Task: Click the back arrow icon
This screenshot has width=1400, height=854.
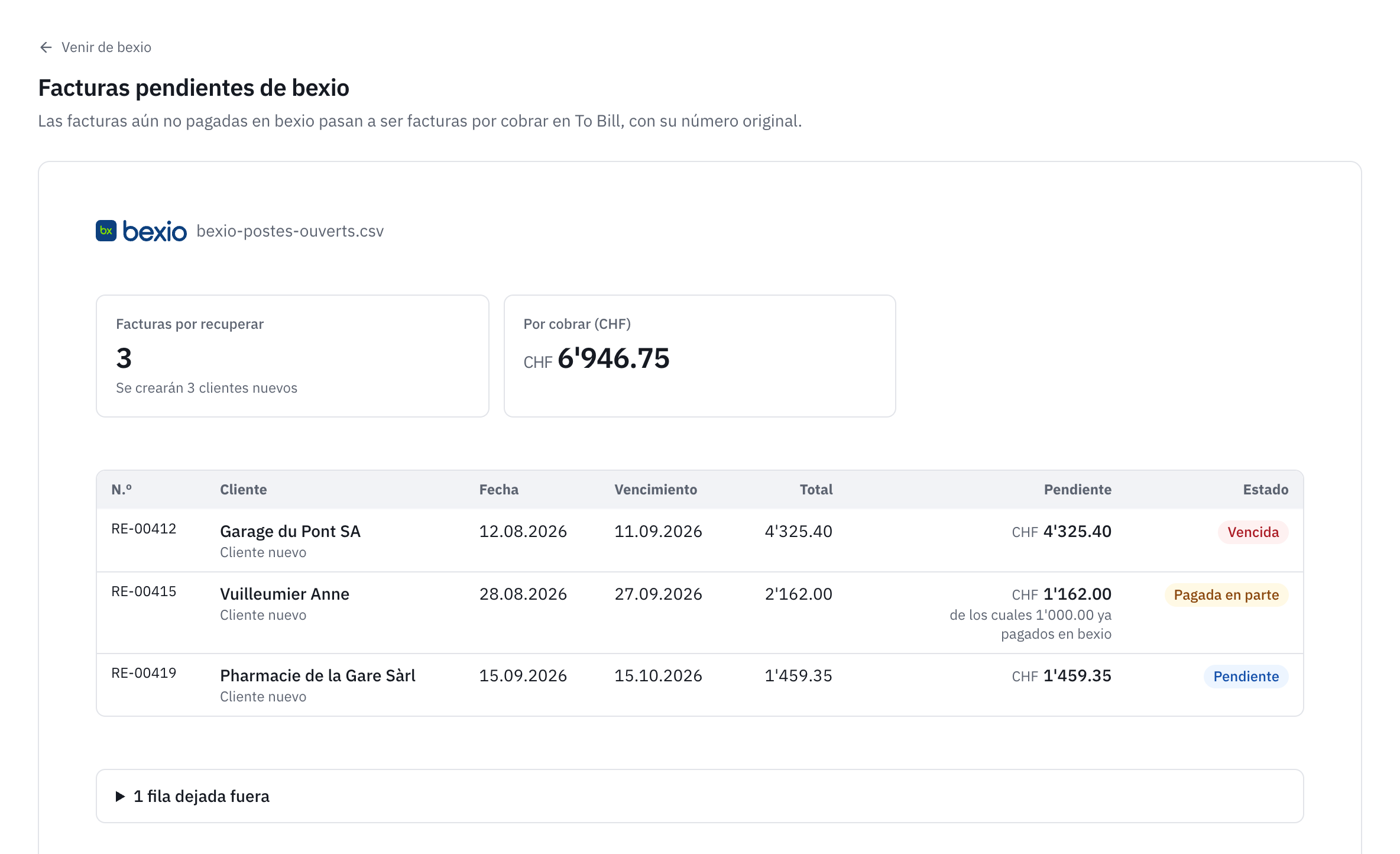Action: pos(46,47)
